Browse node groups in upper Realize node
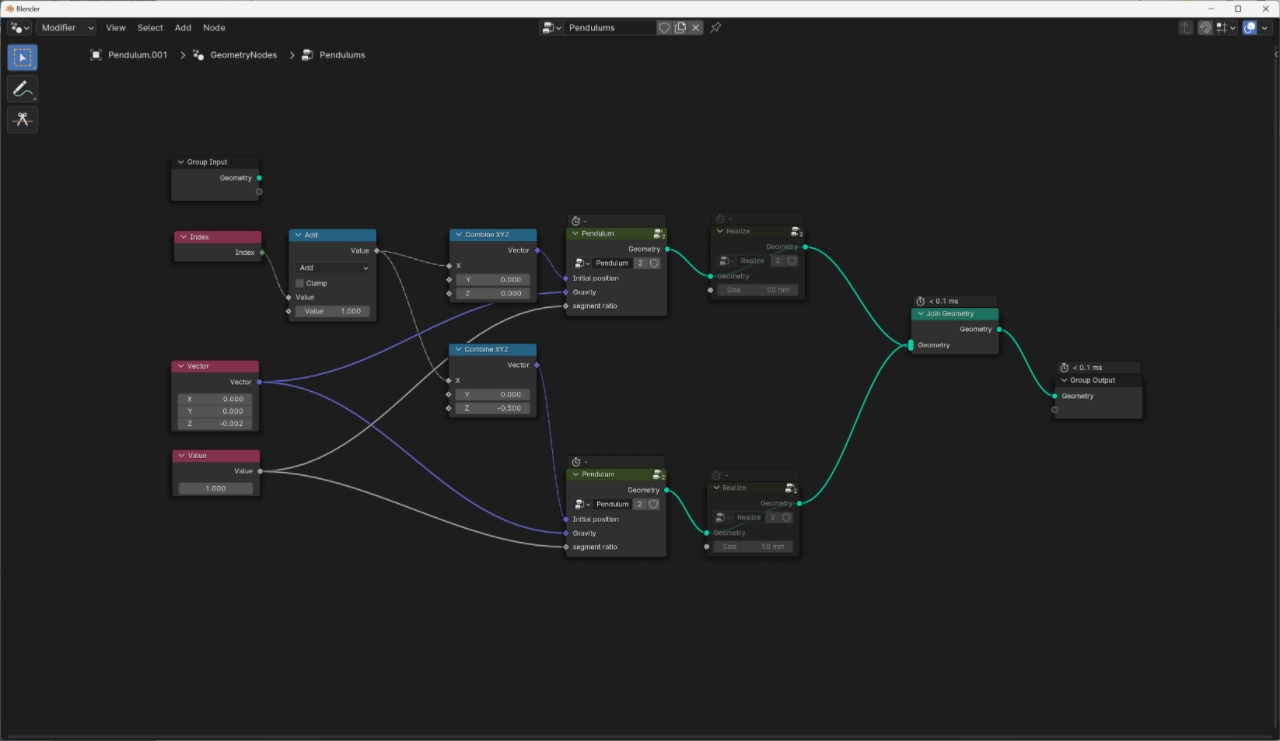 726,261
